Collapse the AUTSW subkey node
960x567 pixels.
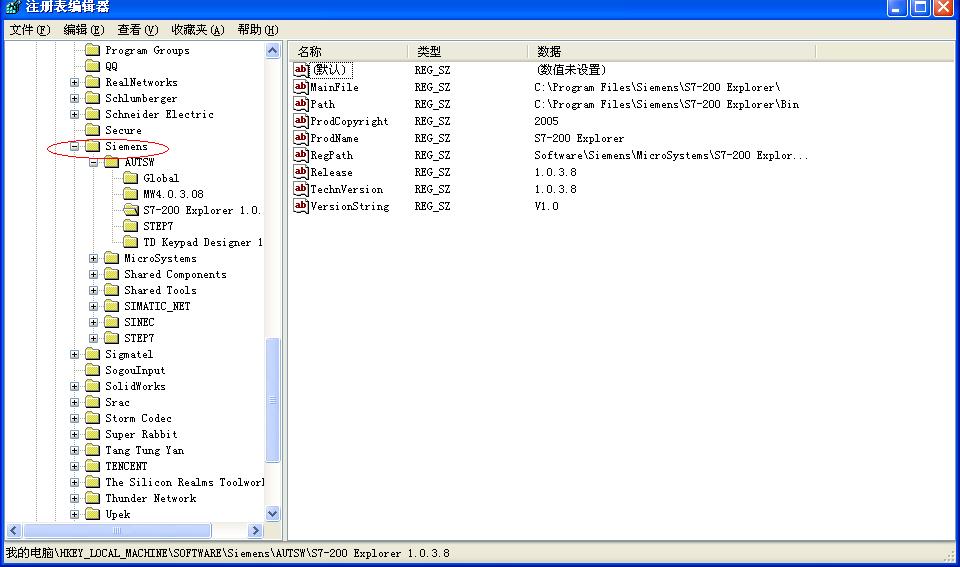(94, 162)
